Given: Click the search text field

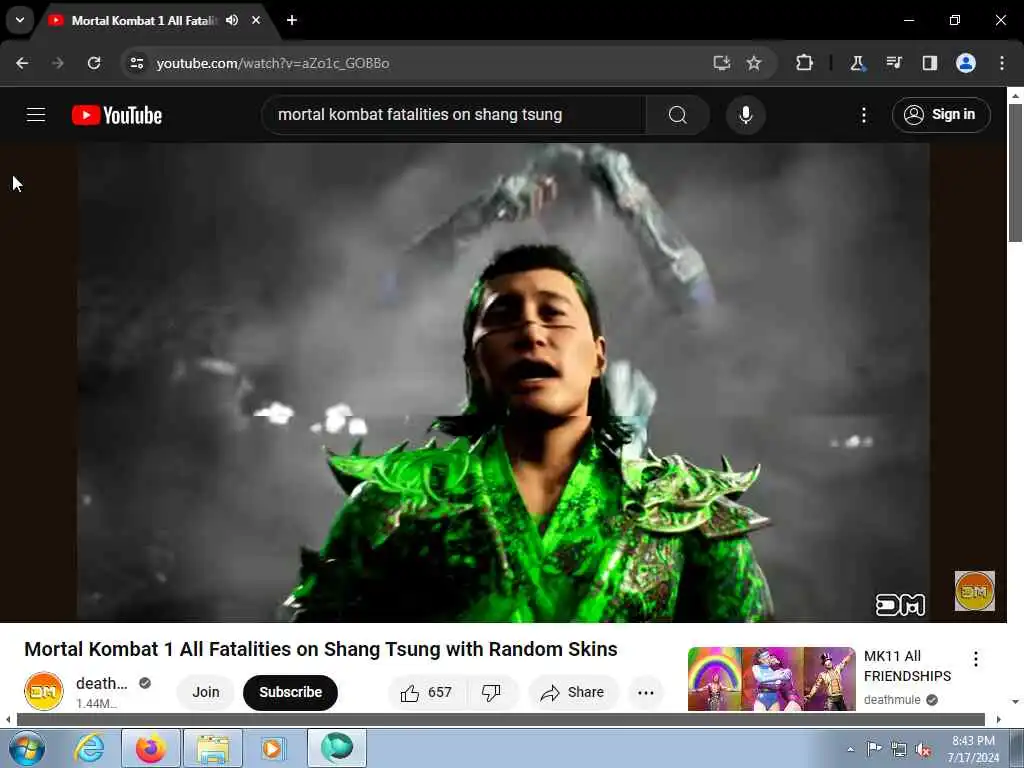Looking at the screenshot, I should (x=453, y=115).
